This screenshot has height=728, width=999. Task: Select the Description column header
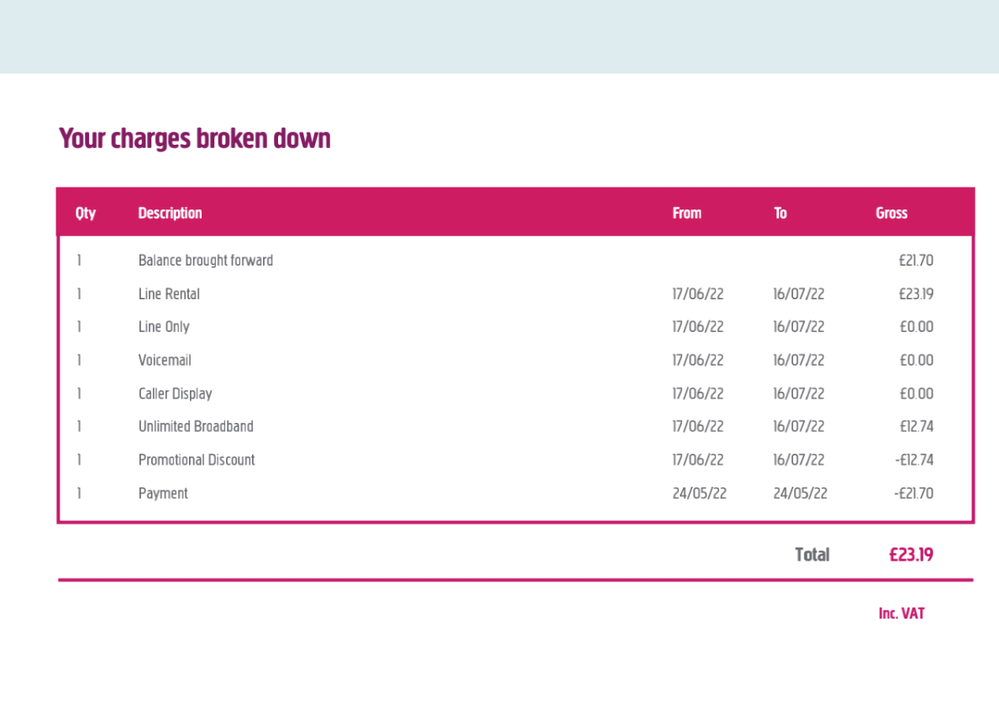coord(170,213)
